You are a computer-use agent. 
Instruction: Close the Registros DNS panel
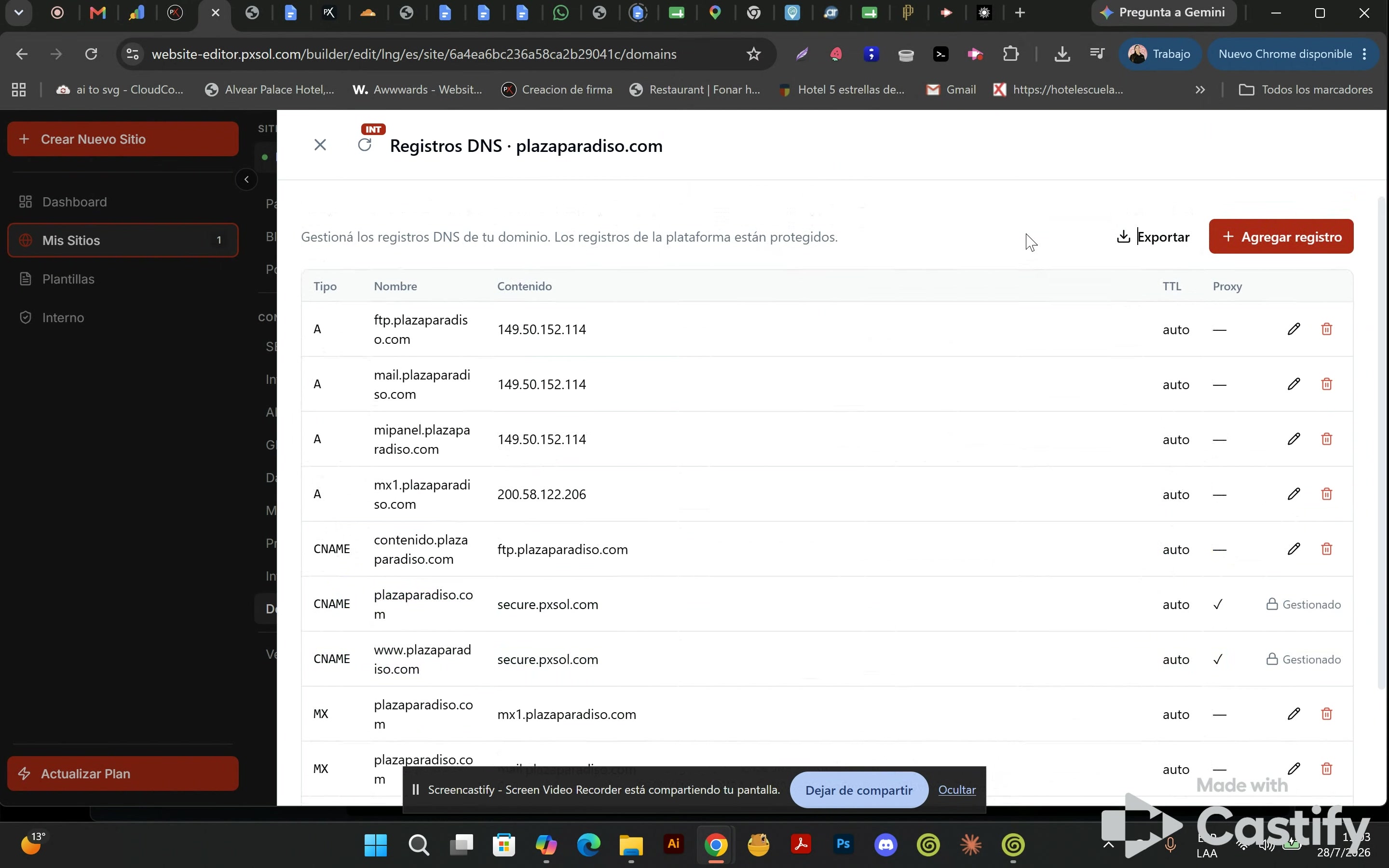[320, 145]
